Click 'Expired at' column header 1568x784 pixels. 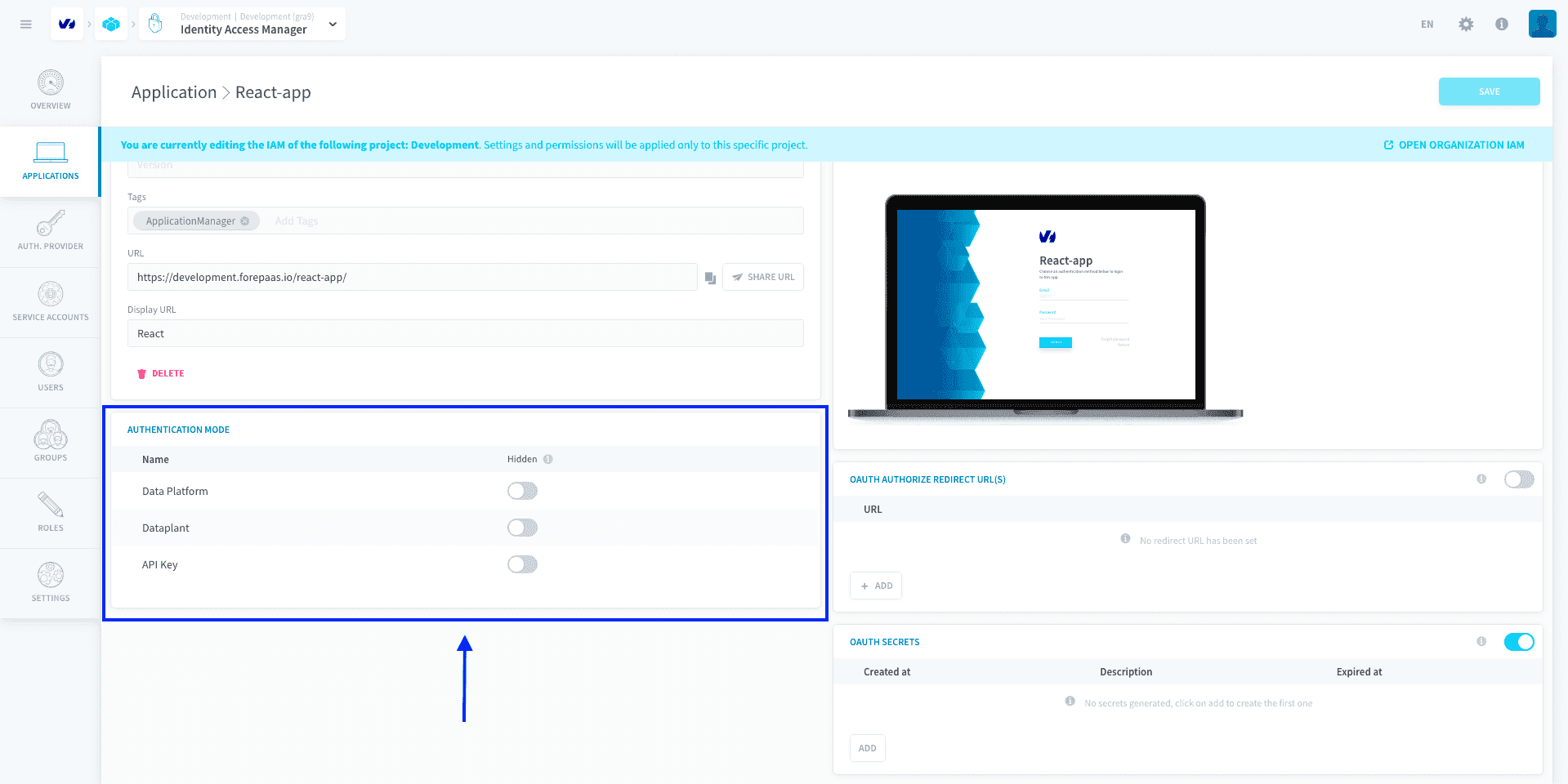[1359, 672]
